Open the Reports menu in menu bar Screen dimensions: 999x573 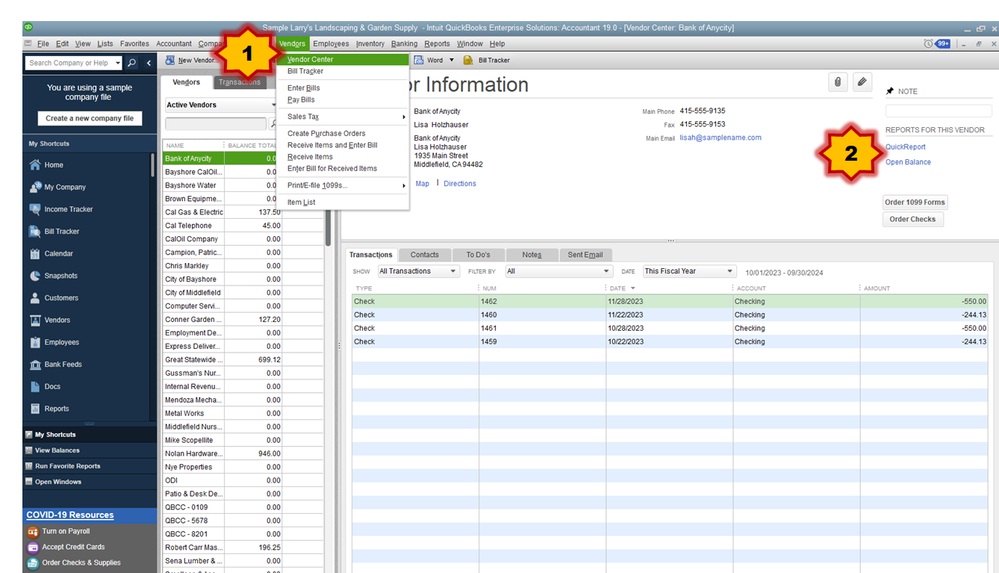tap(437, 44)
